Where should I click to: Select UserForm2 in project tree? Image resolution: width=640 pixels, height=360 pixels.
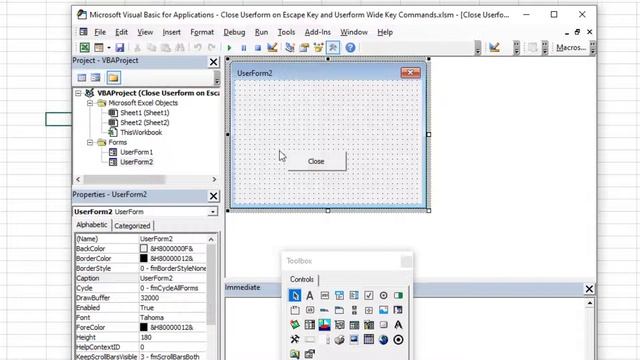(x=136, y=162)
